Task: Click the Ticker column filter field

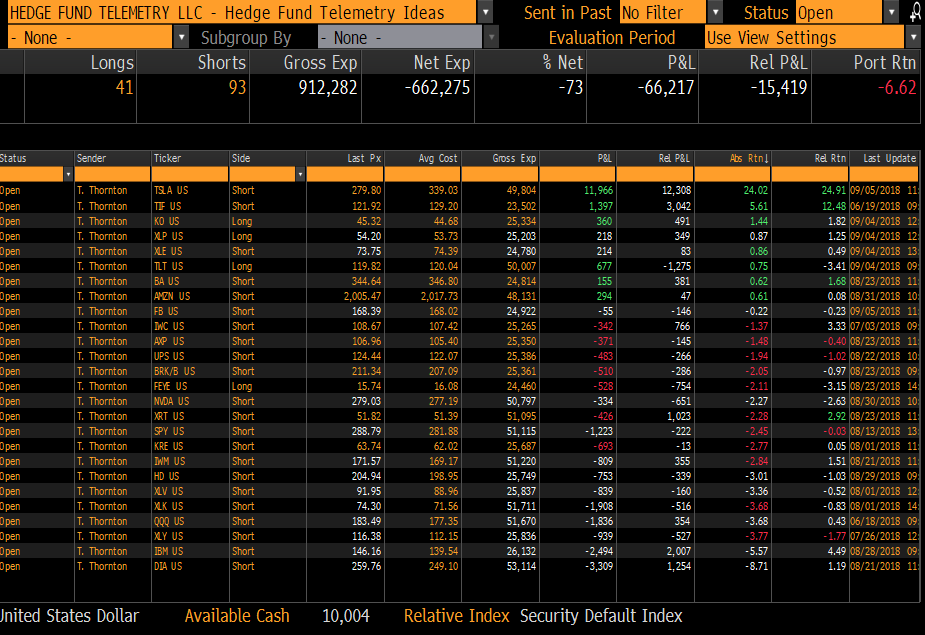Action: pyautogui.click(x=189, y=174)
